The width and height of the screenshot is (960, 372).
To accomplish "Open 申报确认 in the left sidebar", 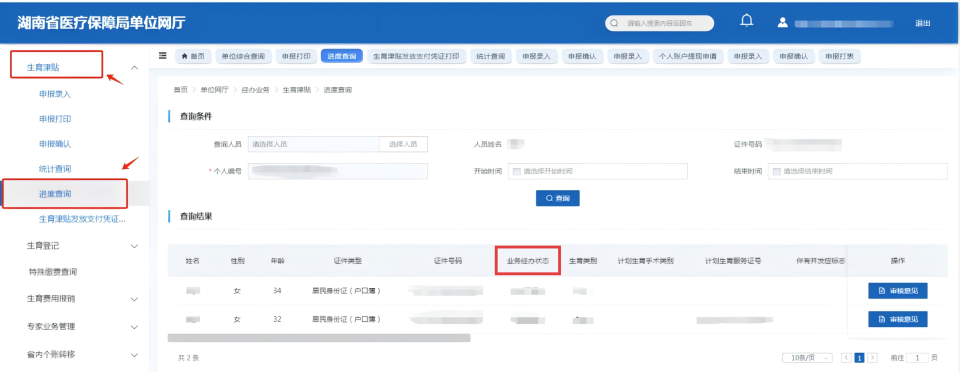I will tap(55, 144).
